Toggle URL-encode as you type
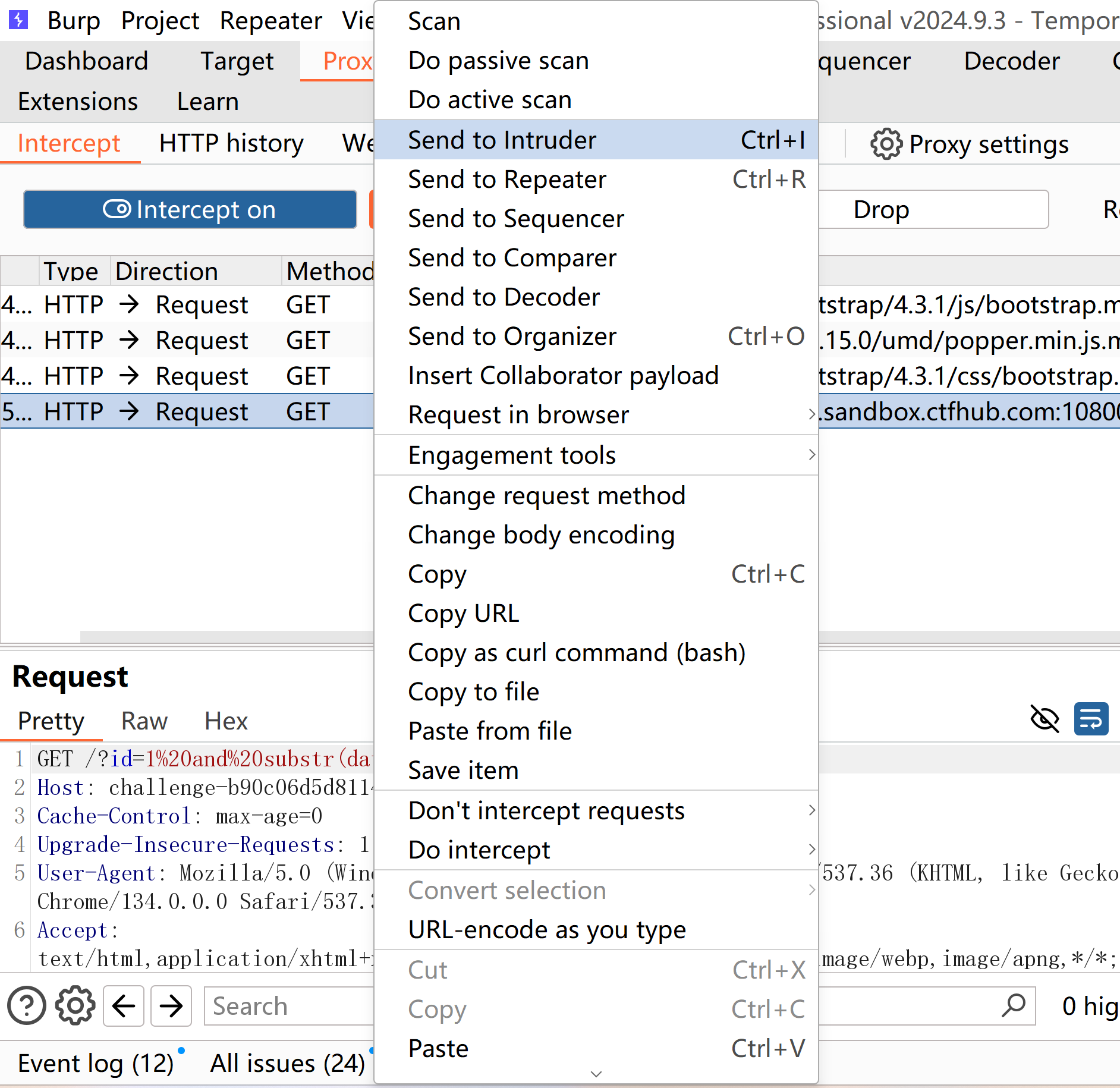1120x1088 pixels. coord(547,930)
